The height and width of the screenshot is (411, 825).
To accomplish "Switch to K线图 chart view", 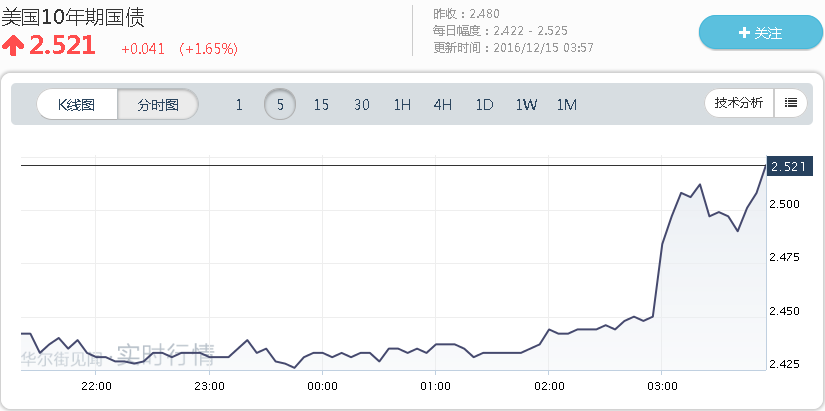I will coord(77,104).
